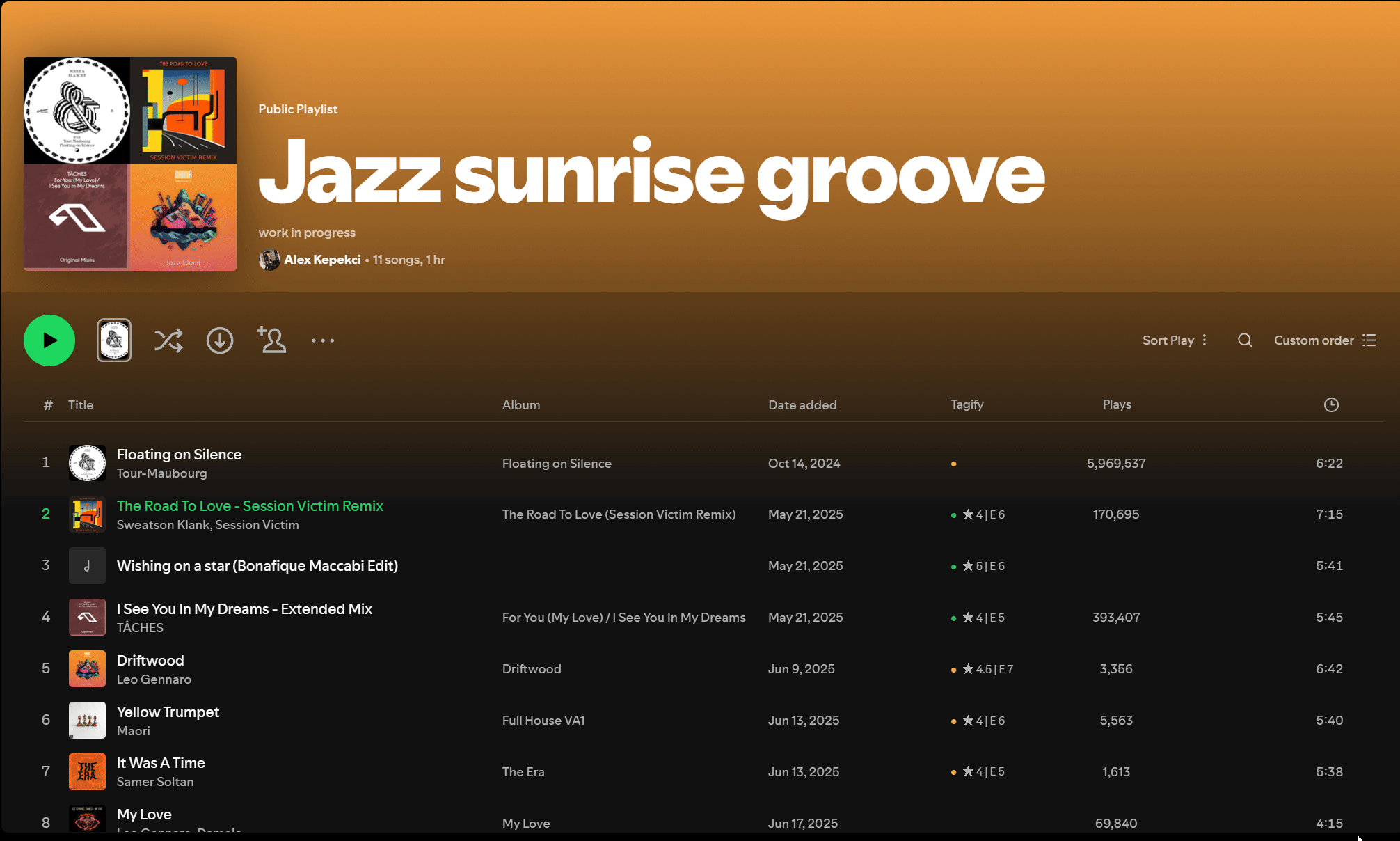Viewport: 1400px width, 841px height.
Task: Click the music note placeholder for Wishing on a star
Action: (x=87, y=566)
